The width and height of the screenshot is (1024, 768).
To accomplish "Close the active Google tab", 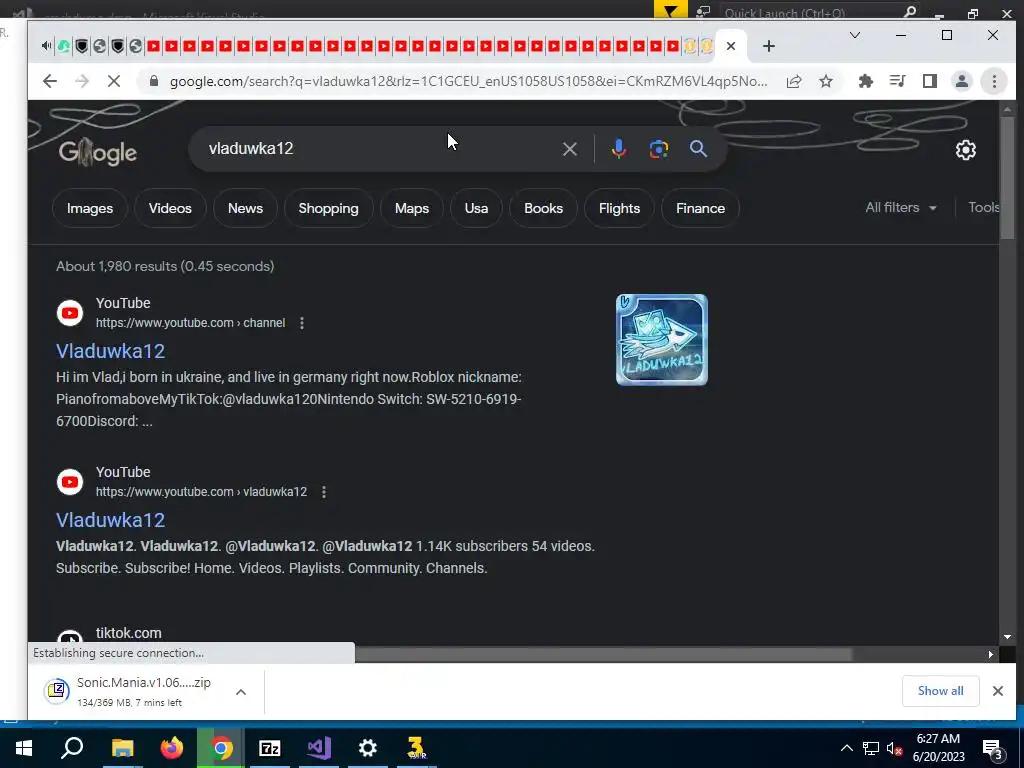I will 731,46.
